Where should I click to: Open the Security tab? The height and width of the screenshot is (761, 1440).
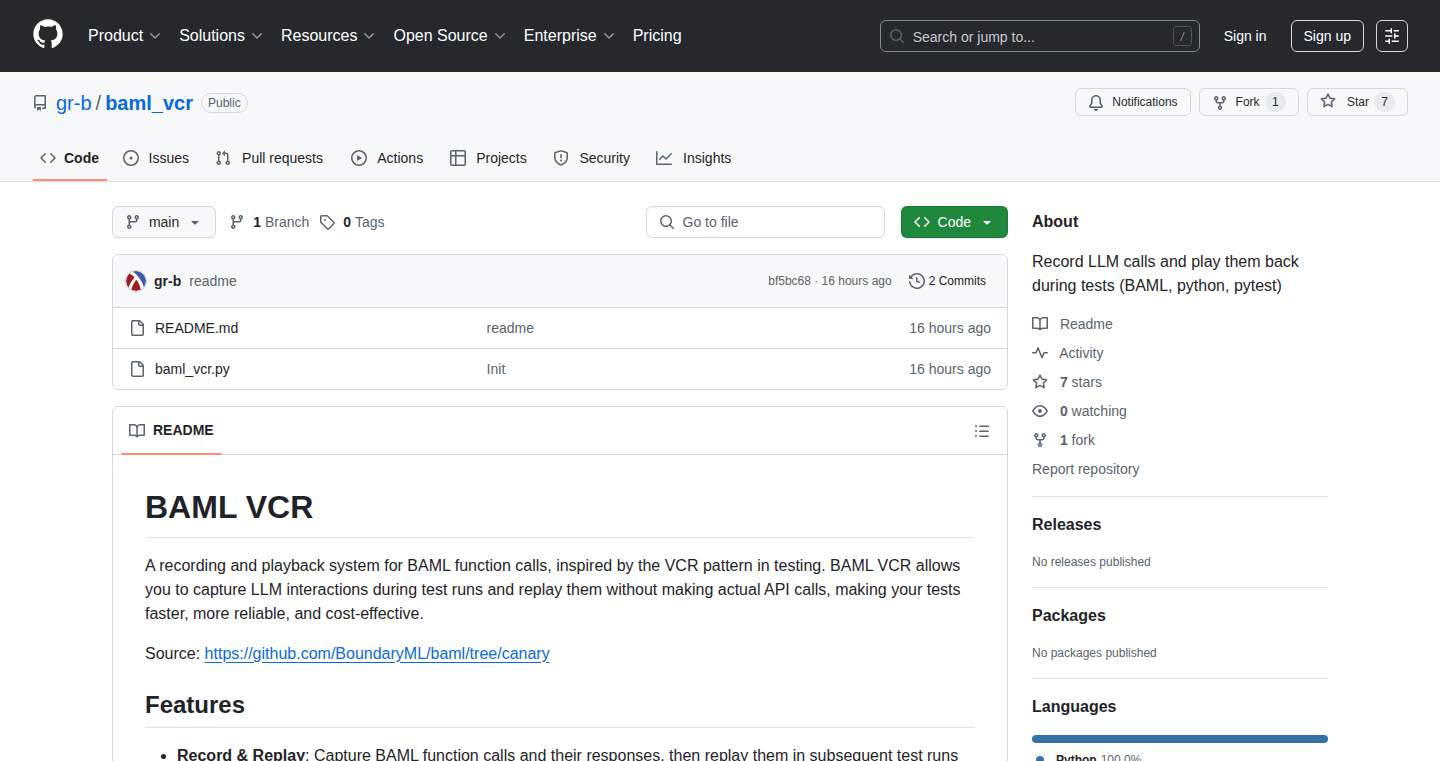click(x=592, y=158)
